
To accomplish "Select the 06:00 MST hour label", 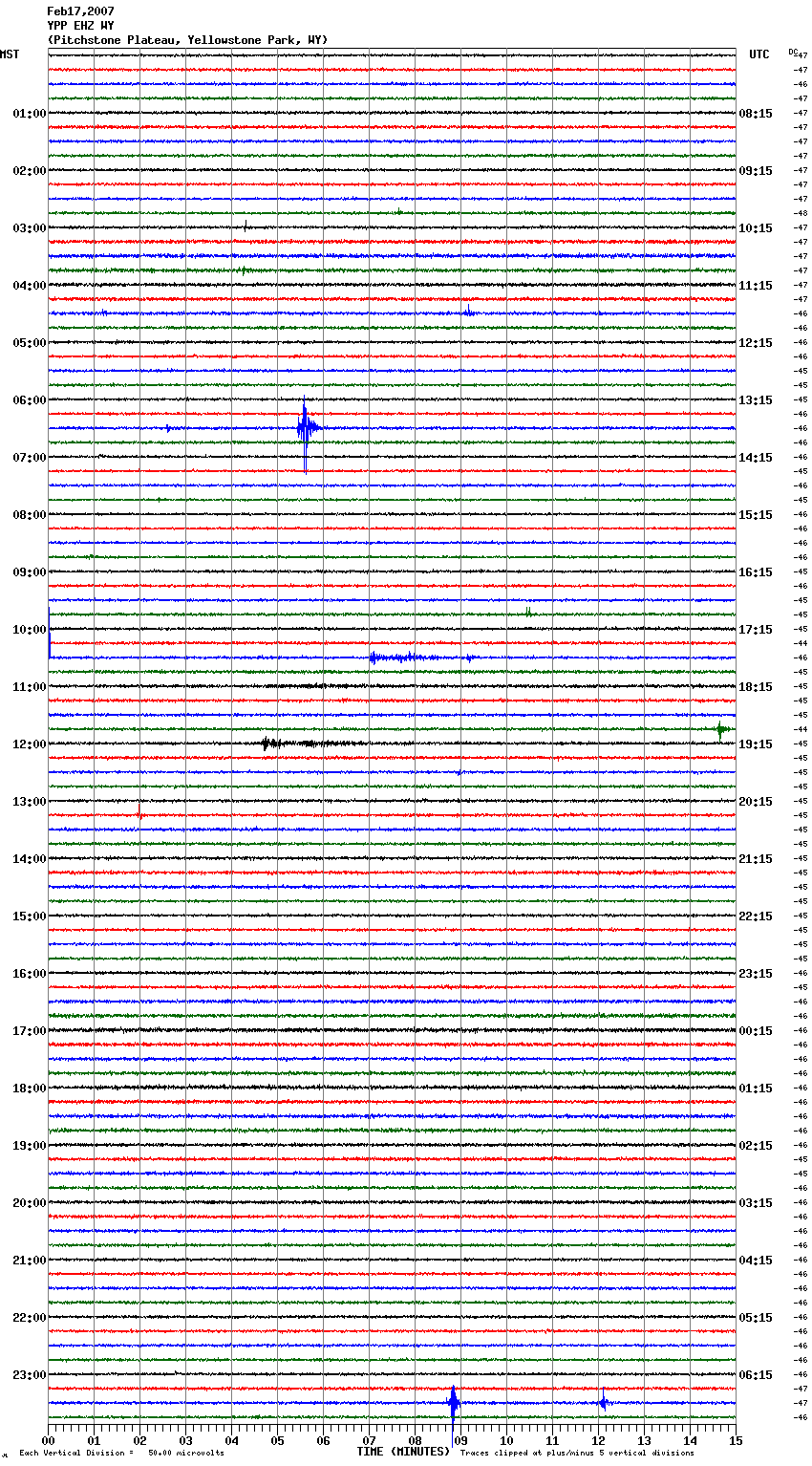I will coord(30,400).
